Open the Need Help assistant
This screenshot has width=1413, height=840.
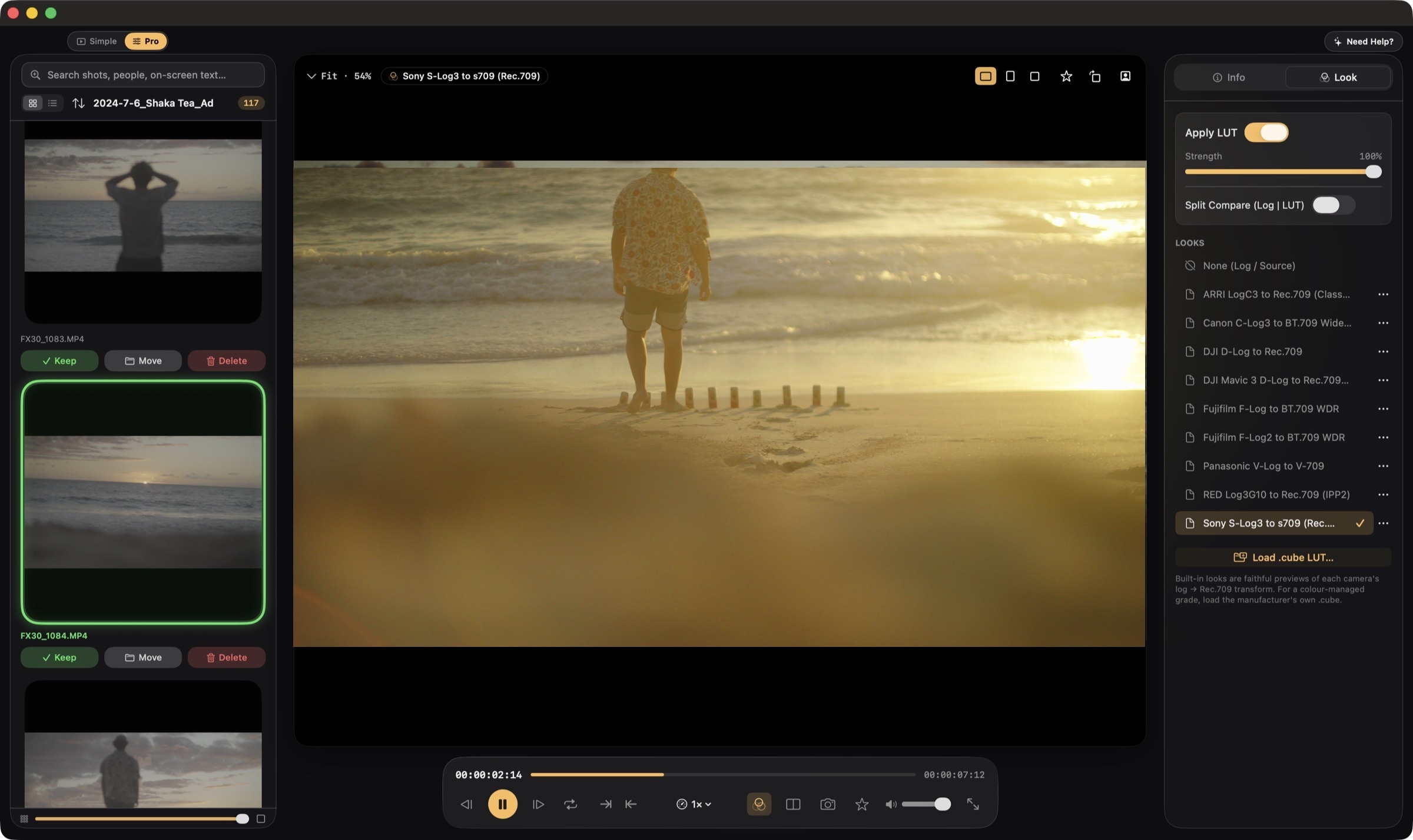[1363, 41]
